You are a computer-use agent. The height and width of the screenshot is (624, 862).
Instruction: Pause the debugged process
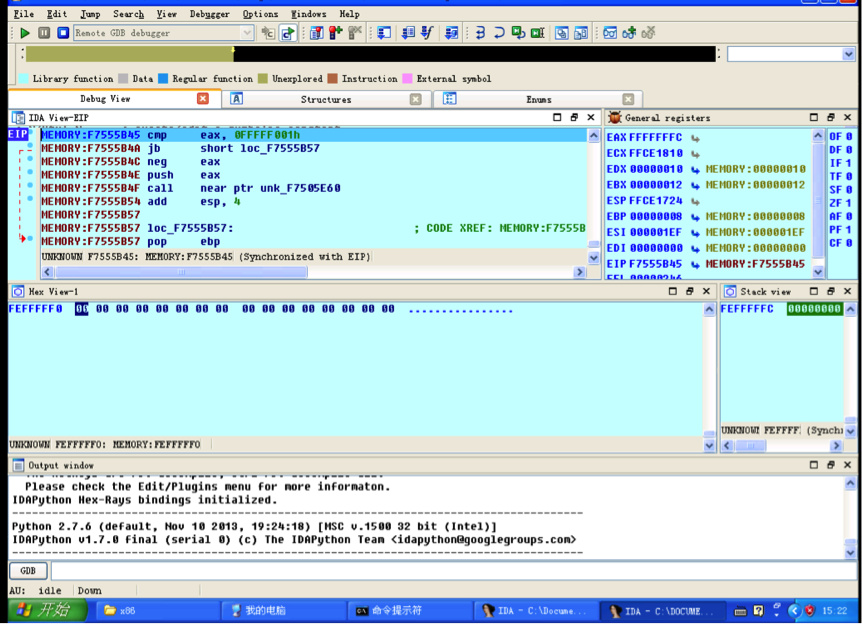[x=44, y=33]
